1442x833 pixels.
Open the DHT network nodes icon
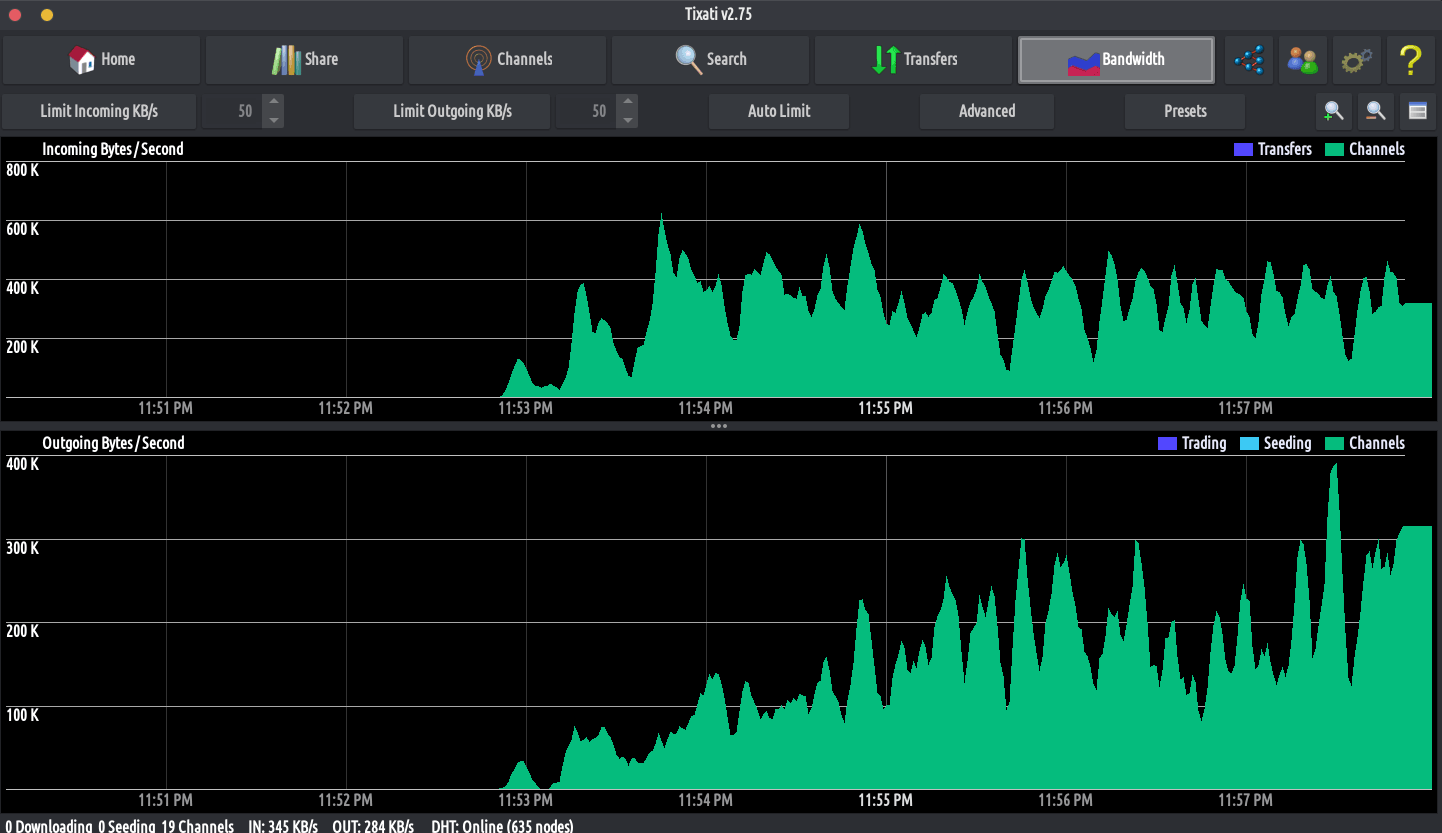[1249, 60]
